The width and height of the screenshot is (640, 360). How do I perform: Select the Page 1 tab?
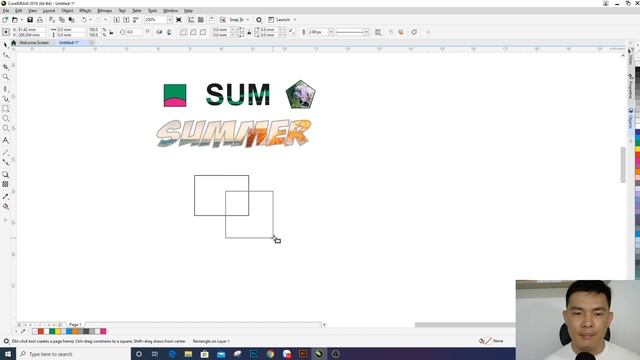click(x=75, y=324)
